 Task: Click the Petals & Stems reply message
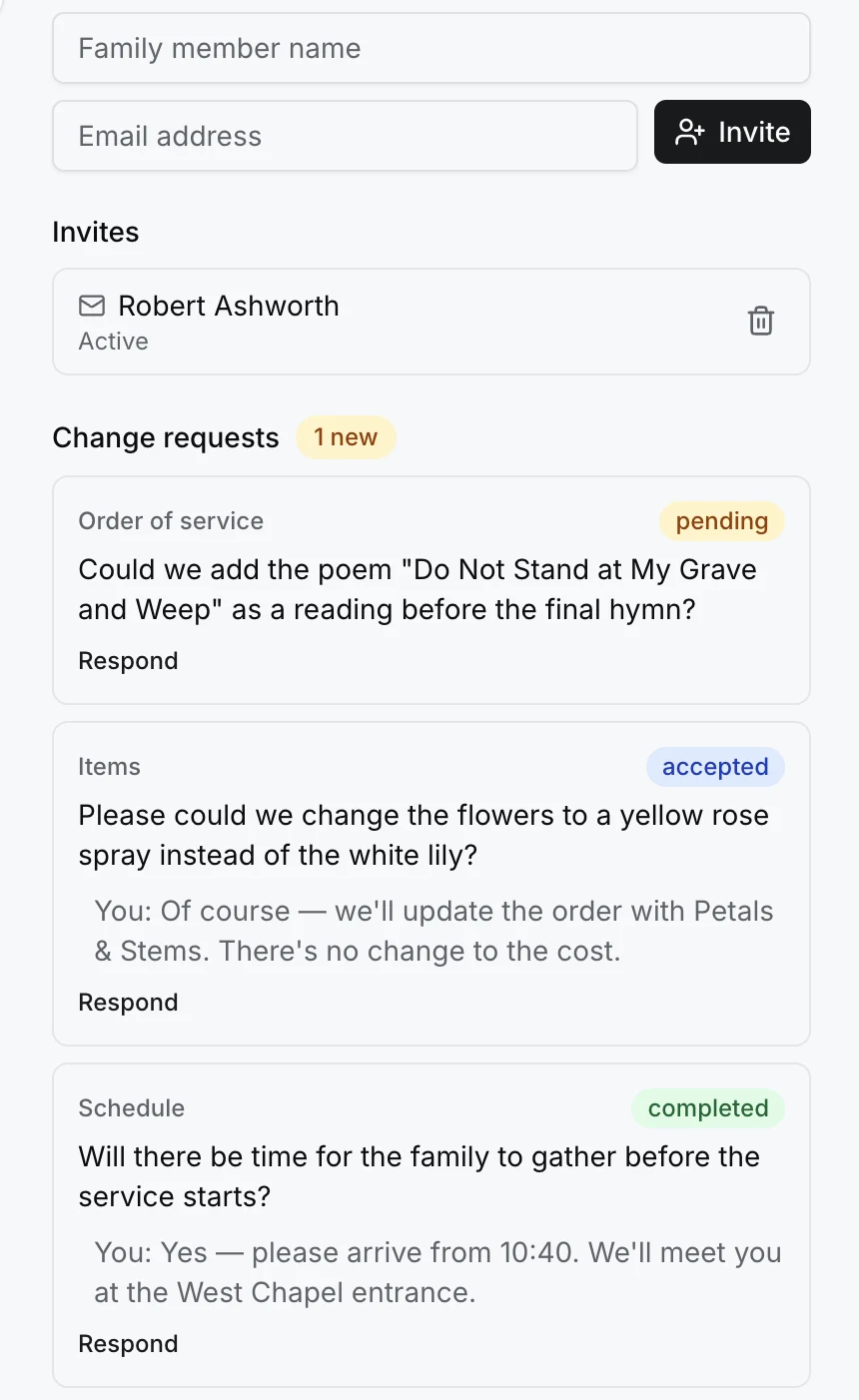pos(434,931)
